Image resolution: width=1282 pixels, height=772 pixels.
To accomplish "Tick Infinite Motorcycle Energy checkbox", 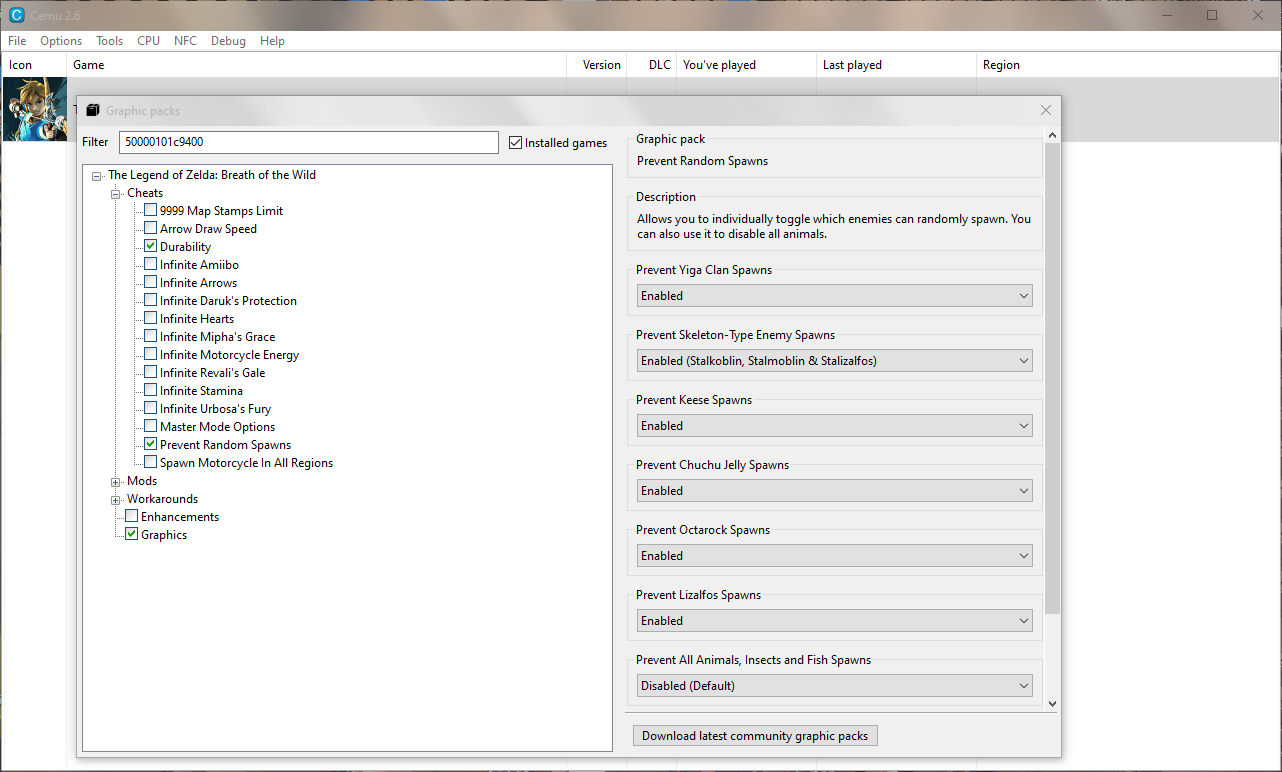I will pos(150,355).
